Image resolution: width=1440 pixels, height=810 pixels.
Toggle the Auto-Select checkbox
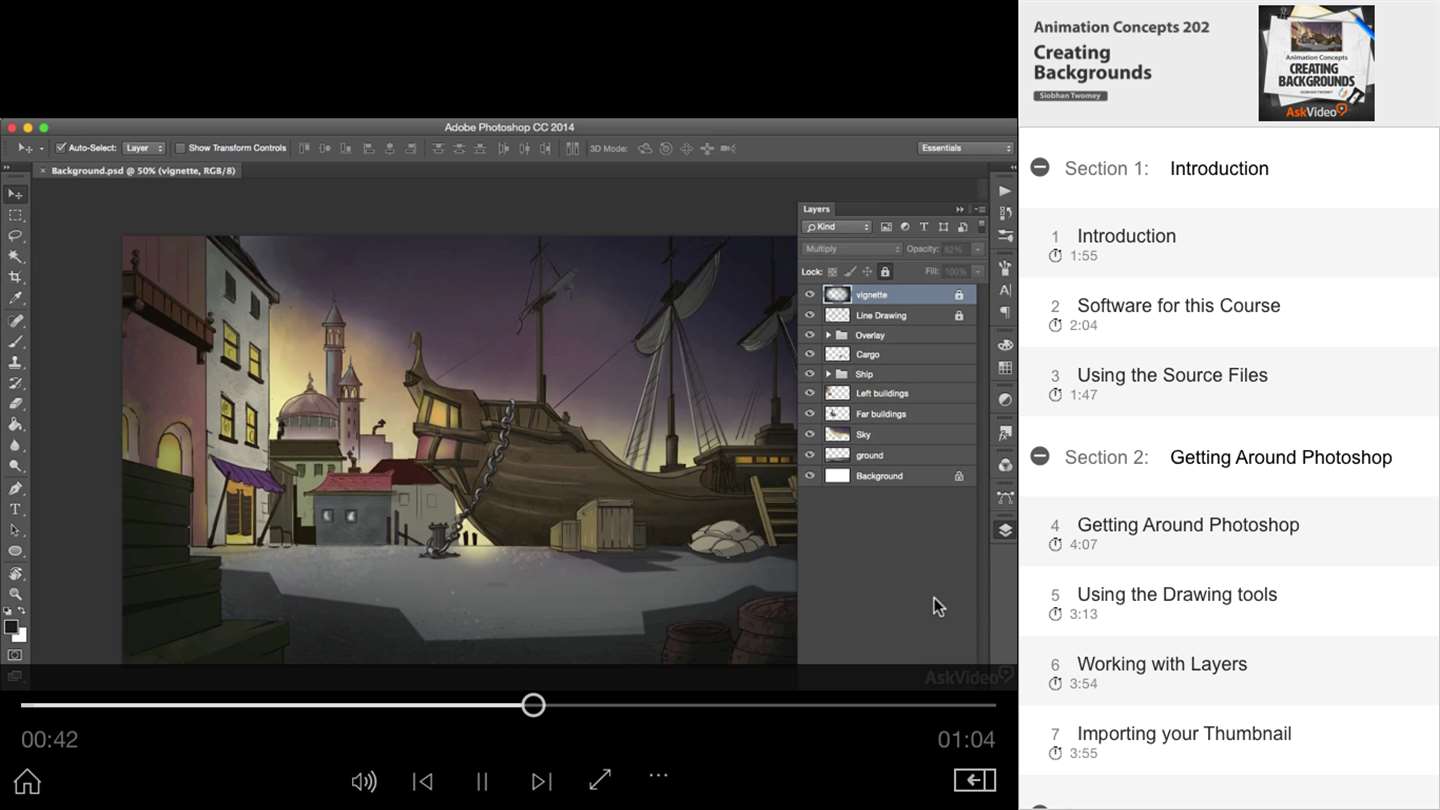60,148
